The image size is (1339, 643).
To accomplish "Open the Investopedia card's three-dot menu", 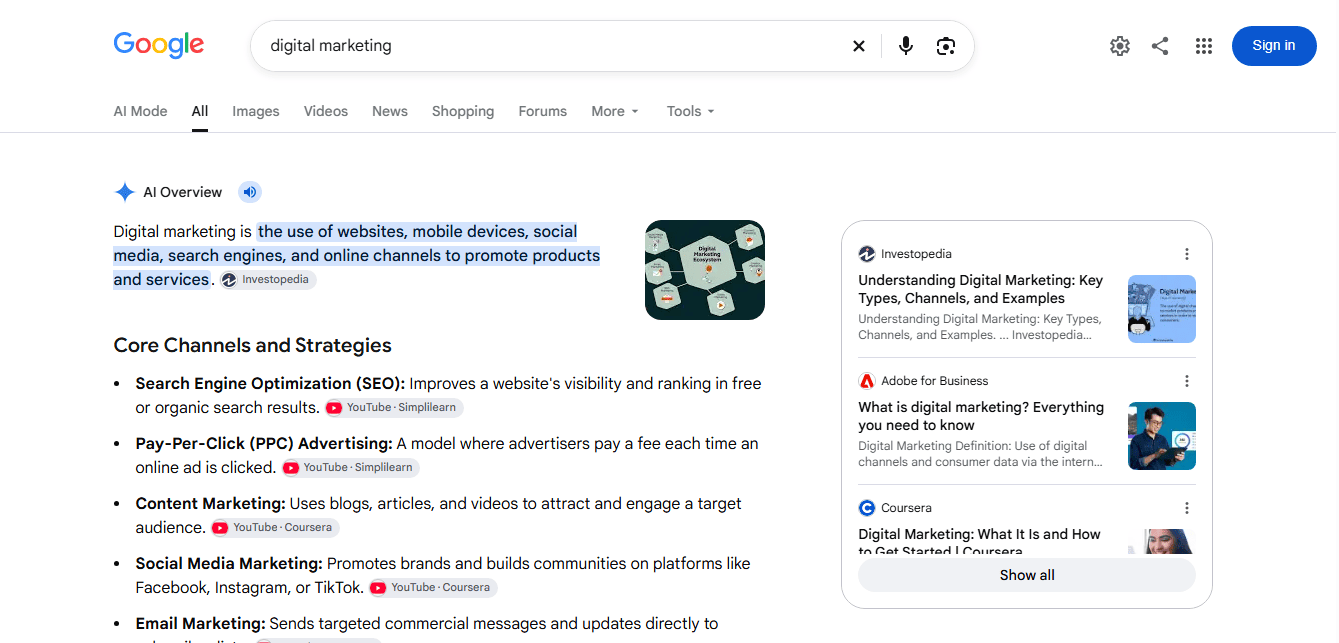I will (x=1187, y=254).
